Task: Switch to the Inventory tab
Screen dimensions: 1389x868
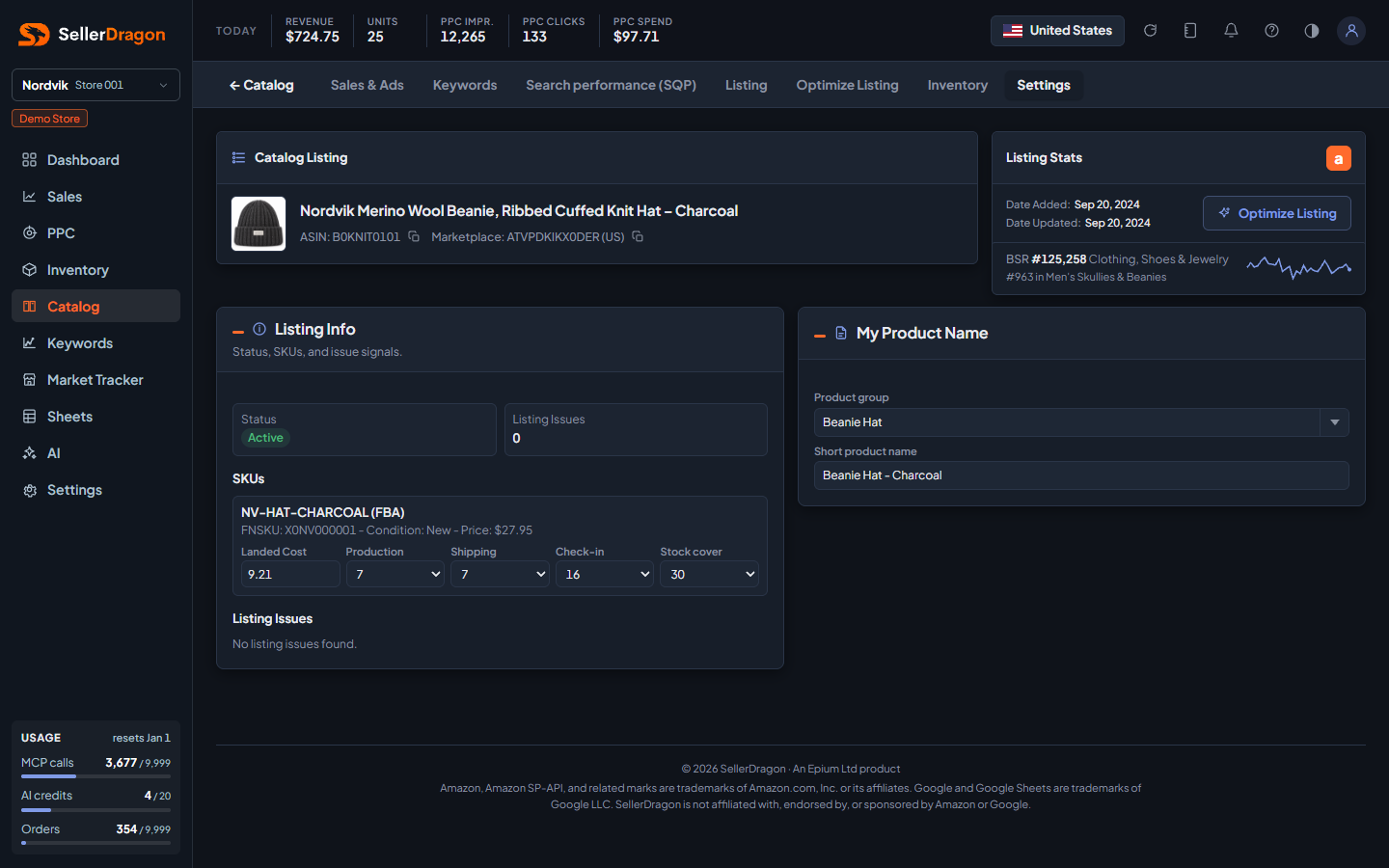Action: 958,85
